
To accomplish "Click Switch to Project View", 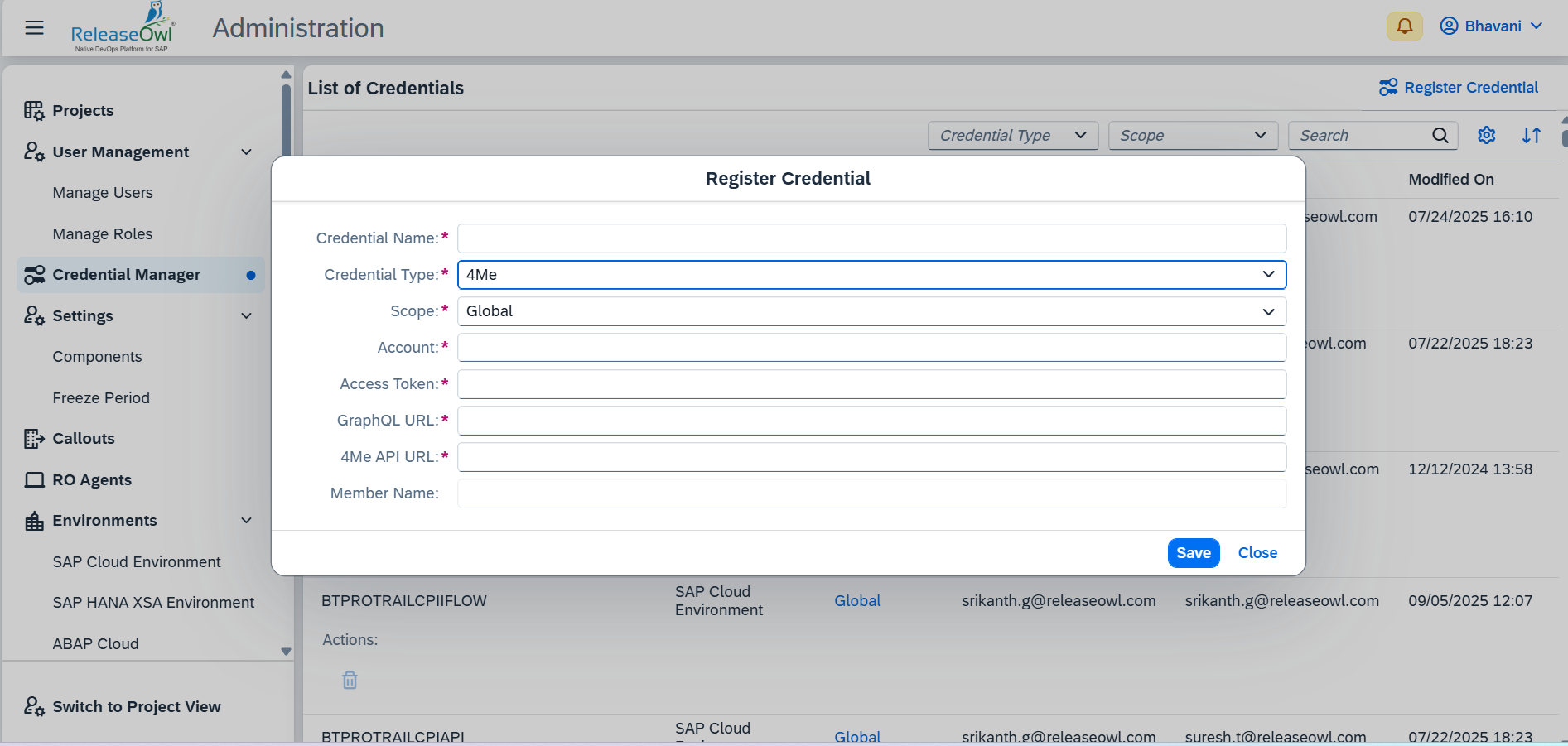I will tap(137, 707).
